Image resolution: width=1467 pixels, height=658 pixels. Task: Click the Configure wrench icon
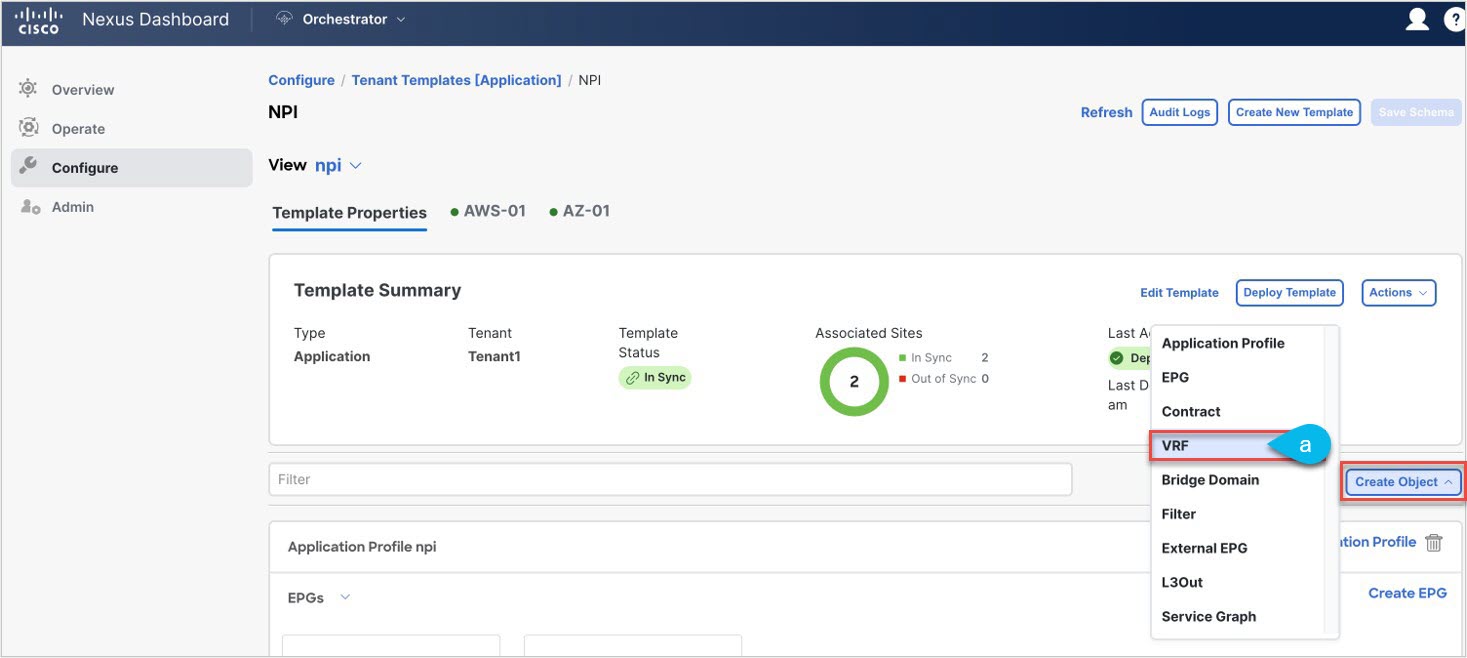28,167
